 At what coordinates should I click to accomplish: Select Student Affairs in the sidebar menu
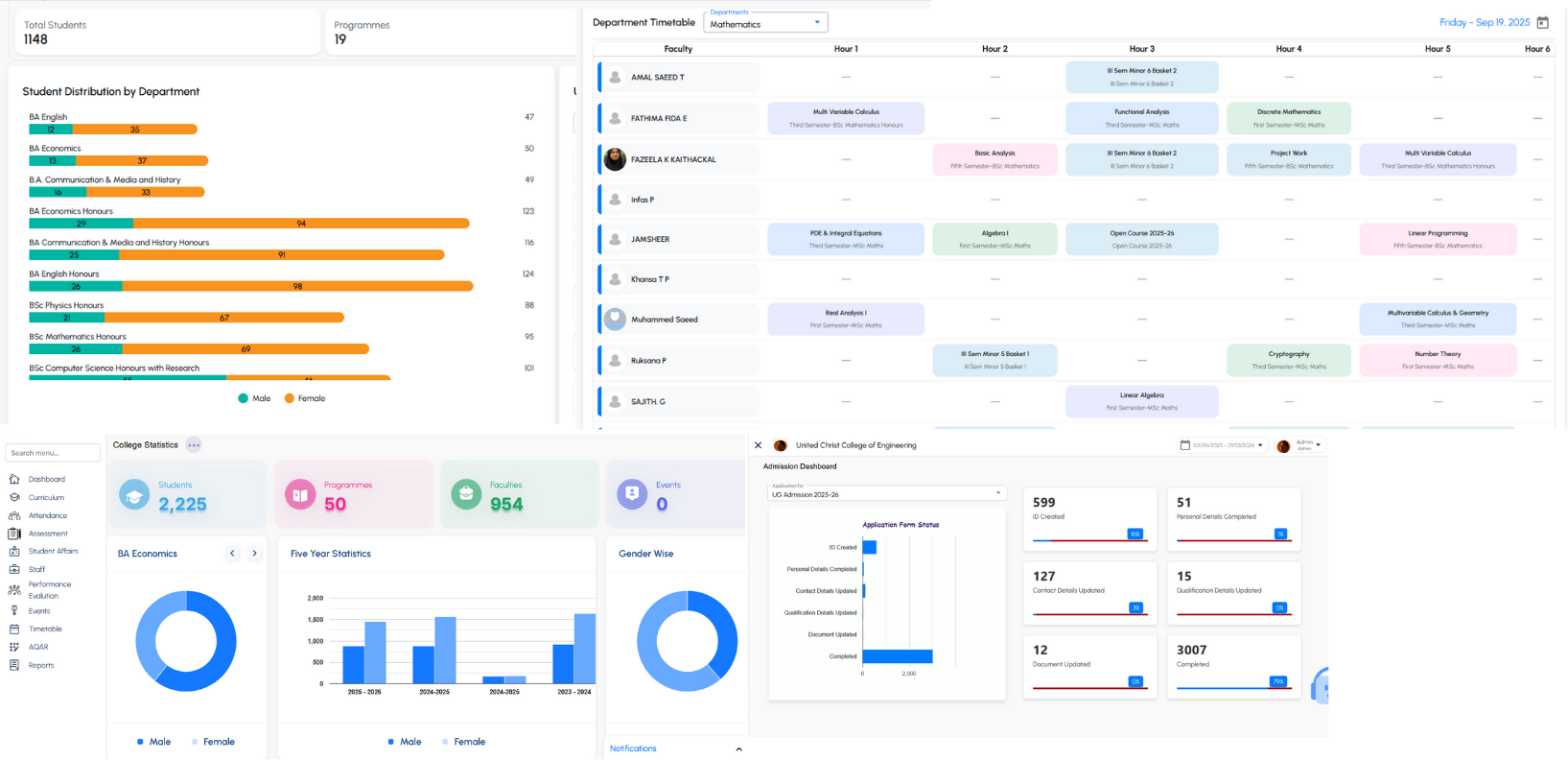53,552
